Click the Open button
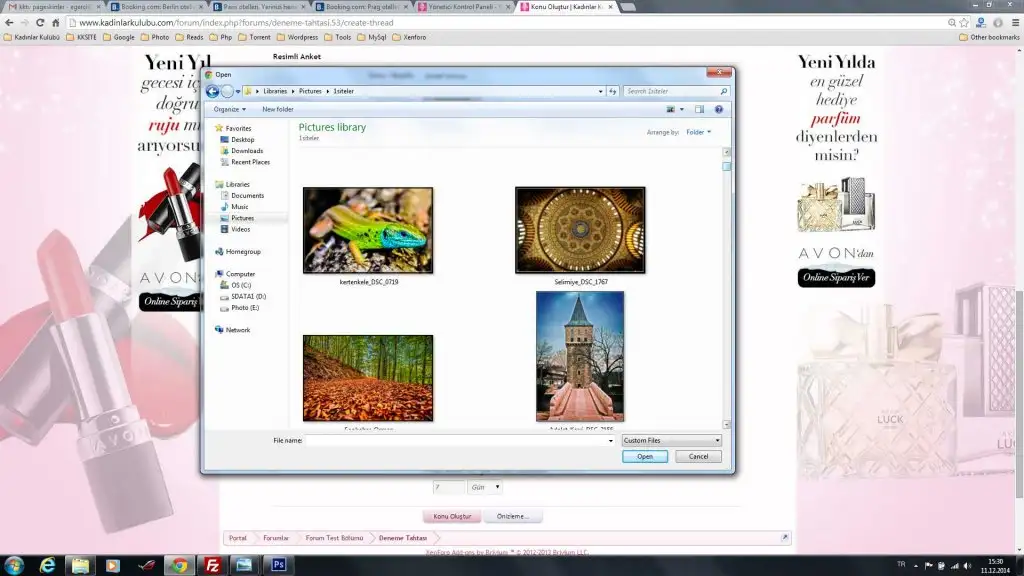The width and height of the screenshot is (1024, 576). [645, 456]
